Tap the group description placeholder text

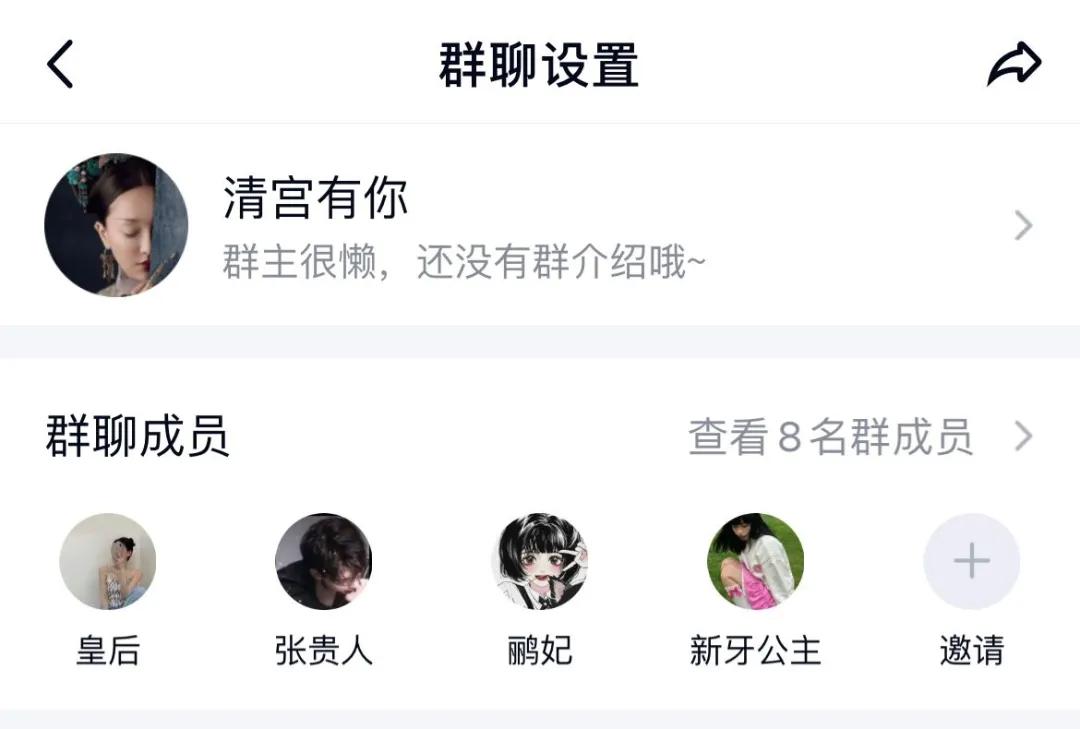[x=460, y=262]
